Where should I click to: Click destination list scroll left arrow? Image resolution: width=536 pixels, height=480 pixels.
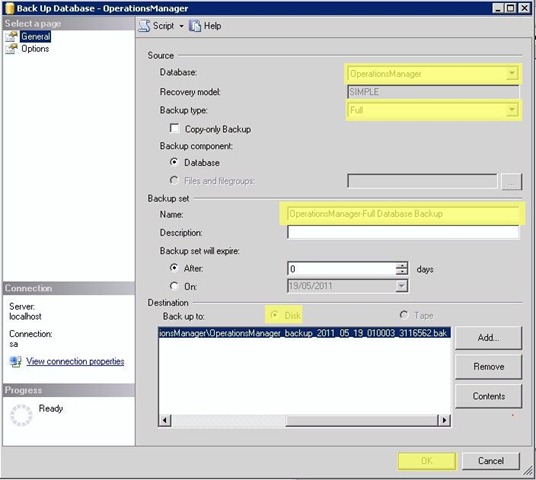click(165, 420)
